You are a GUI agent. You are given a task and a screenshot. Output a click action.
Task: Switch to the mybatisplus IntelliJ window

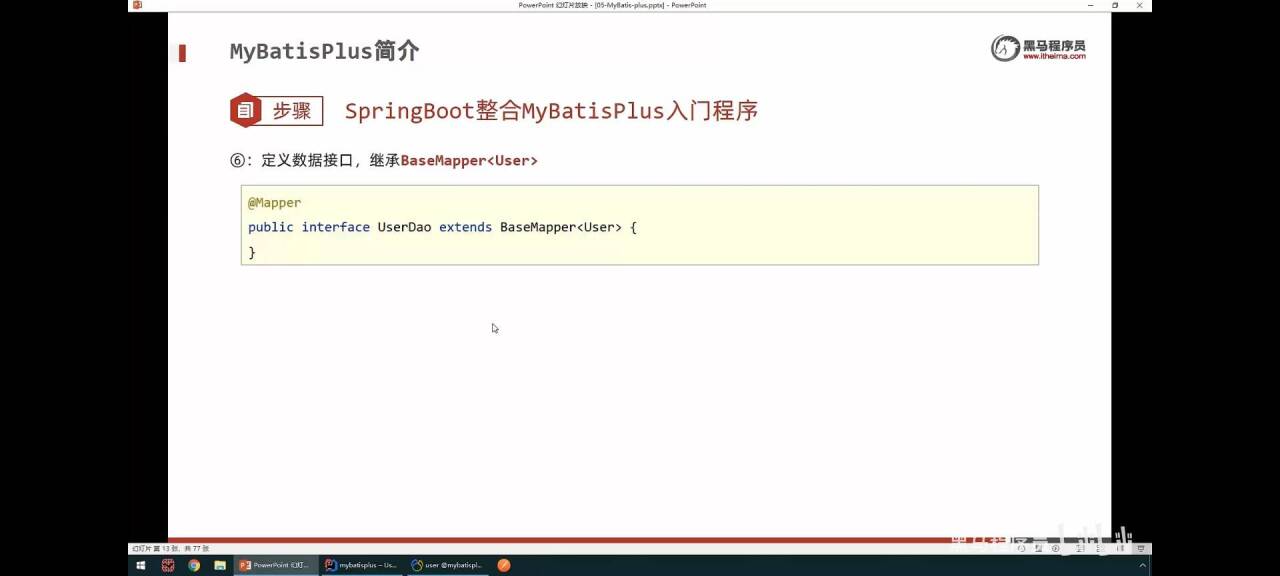(x=361, y=565)
